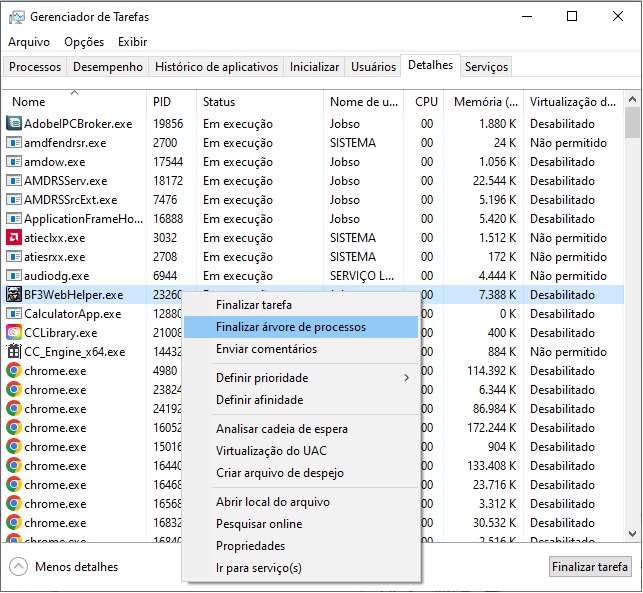Click the Chrome icon for PID 4980
Image resolution: width=643 pixels, height=593 pixels.
(14, 371)
